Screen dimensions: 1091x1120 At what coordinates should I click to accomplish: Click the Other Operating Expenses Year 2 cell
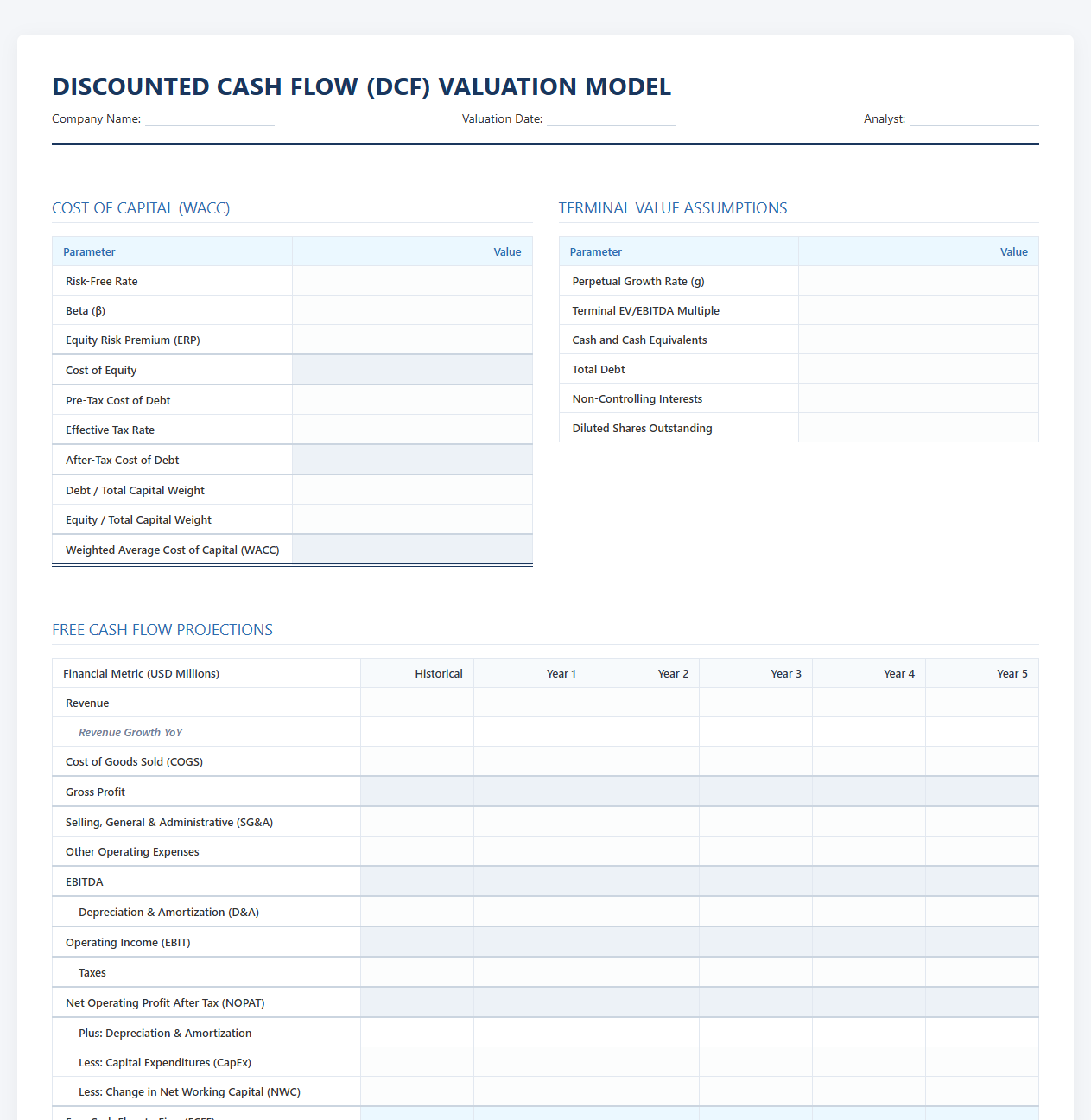[x=644, y=851]
